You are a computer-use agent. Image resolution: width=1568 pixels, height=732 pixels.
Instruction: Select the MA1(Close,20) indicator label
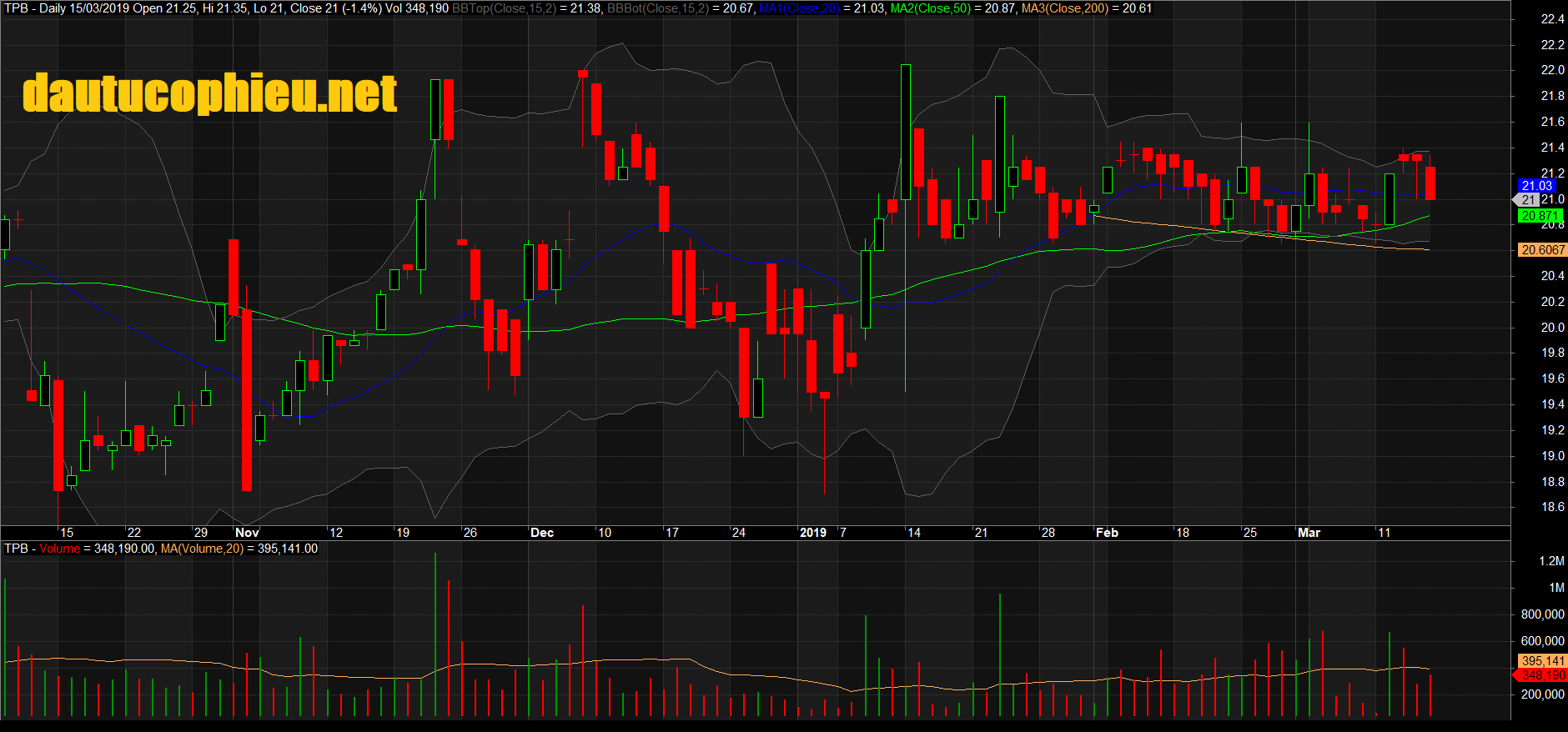[x=799, y=8]
